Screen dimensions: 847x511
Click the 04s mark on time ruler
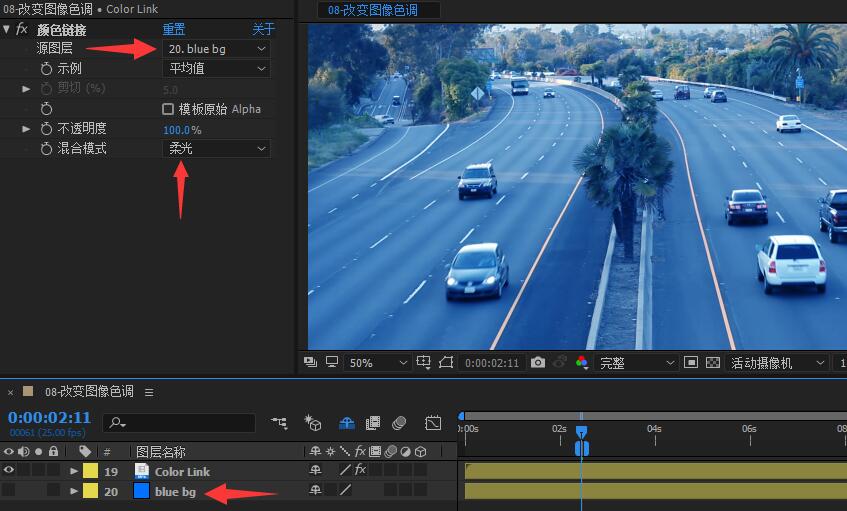[x=654, y=429]
